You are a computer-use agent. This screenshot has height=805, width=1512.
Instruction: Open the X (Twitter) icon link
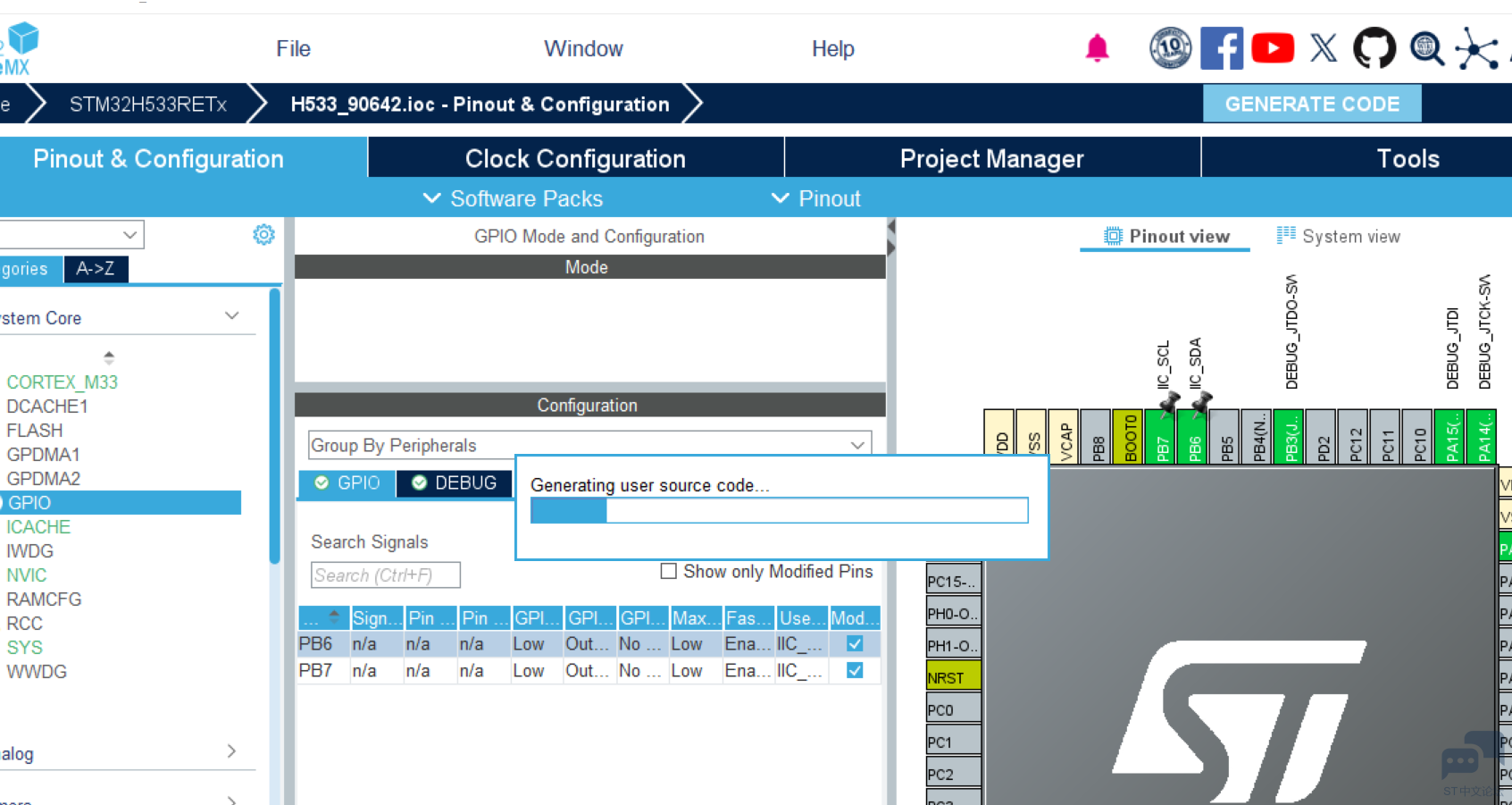[x=1324, y=48]
